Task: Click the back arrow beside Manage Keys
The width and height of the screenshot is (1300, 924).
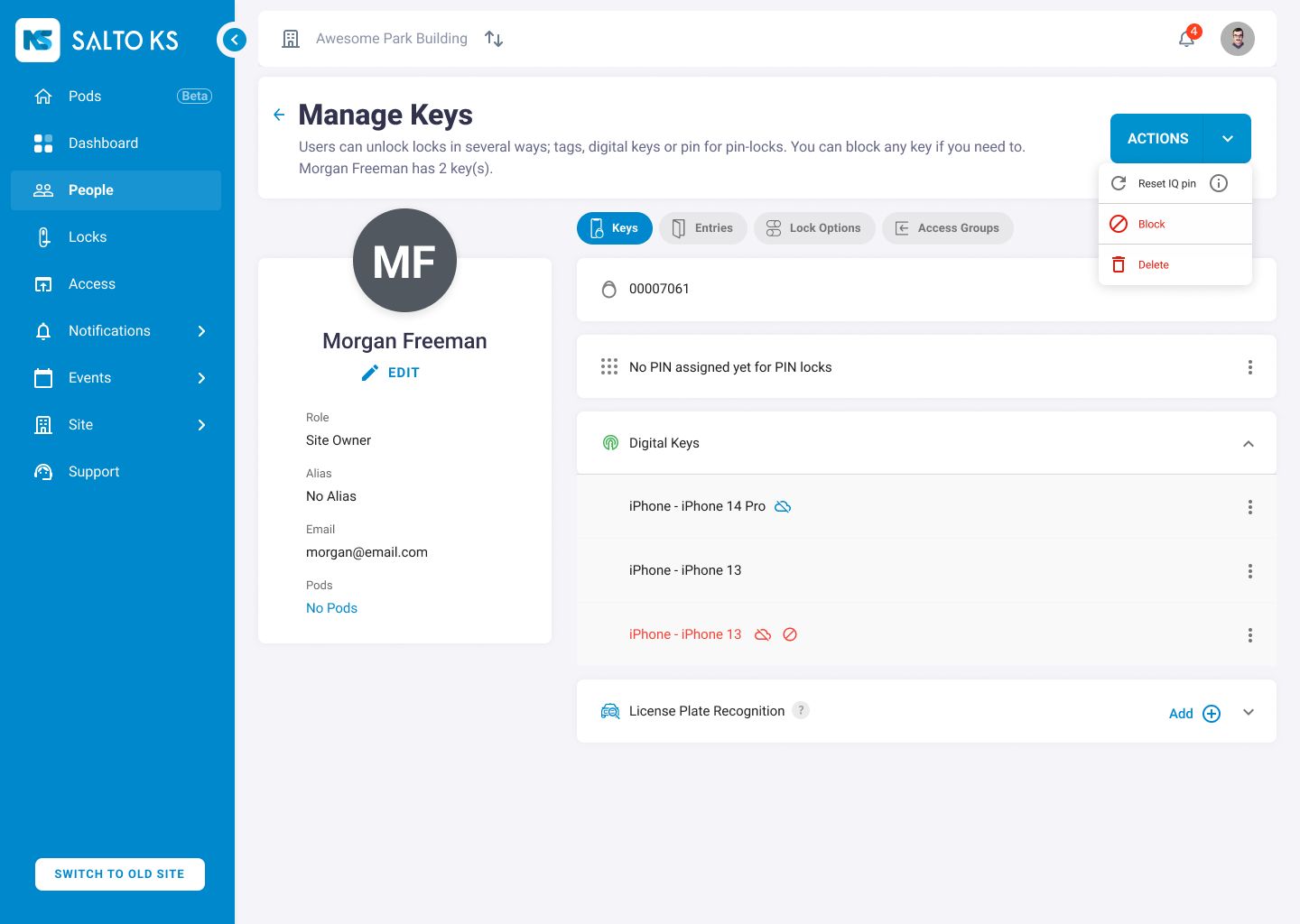Action: click(279, 115)
